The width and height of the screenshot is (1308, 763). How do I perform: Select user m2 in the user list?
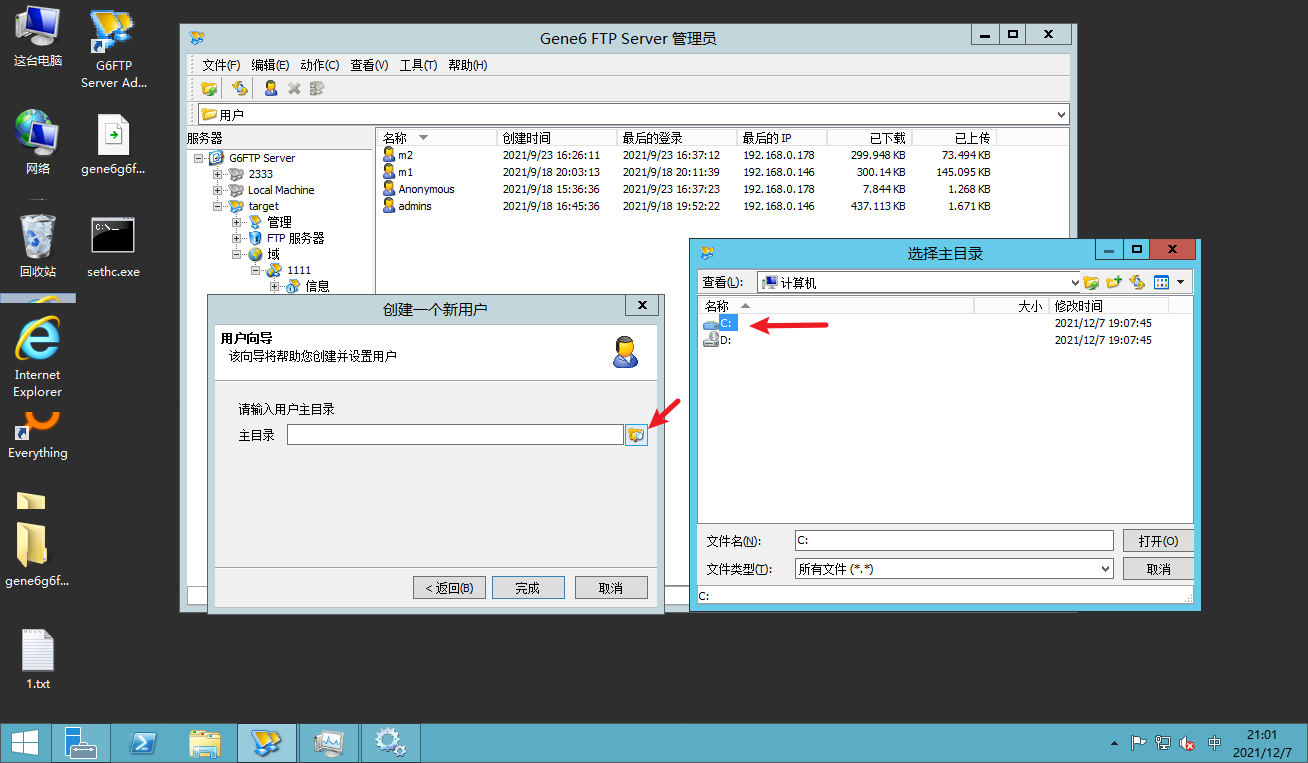coord(398,156)
